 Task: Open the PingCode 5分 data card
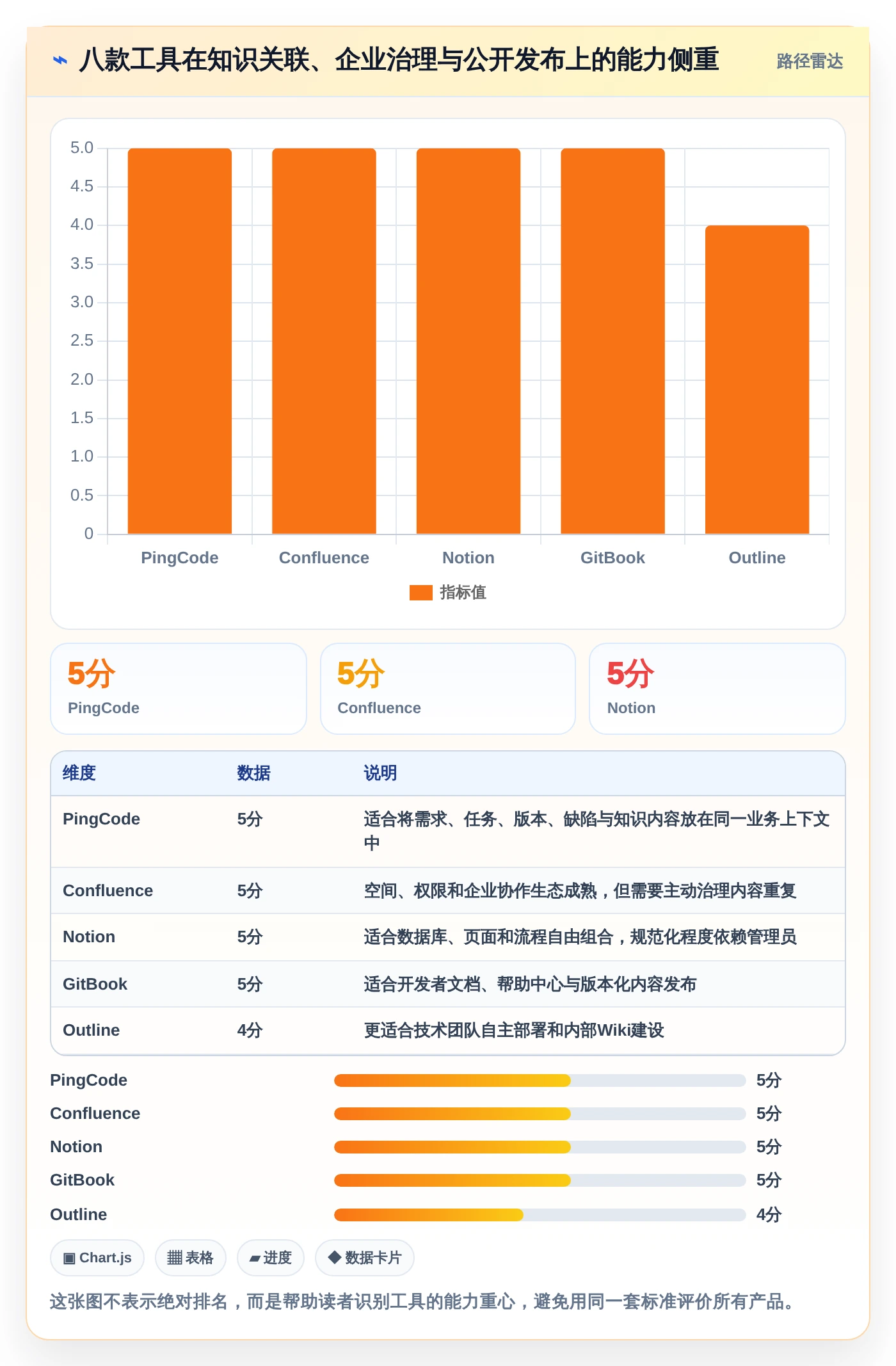click(179, 689)
